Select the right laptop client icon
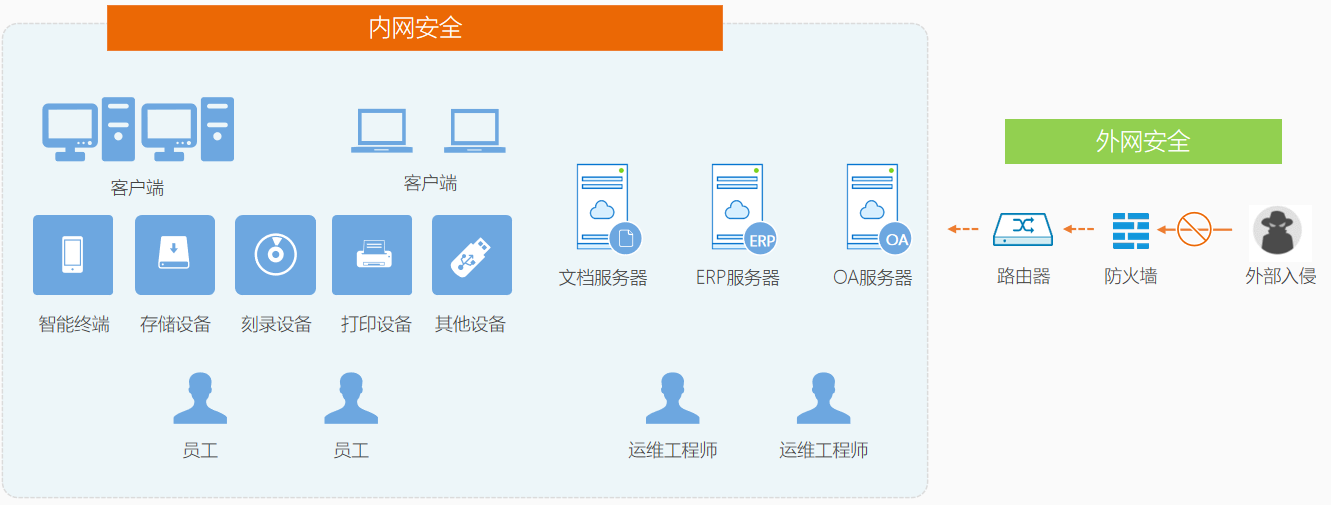The height and width of the screenshot is (505, 1331). [x=474, y=131]
